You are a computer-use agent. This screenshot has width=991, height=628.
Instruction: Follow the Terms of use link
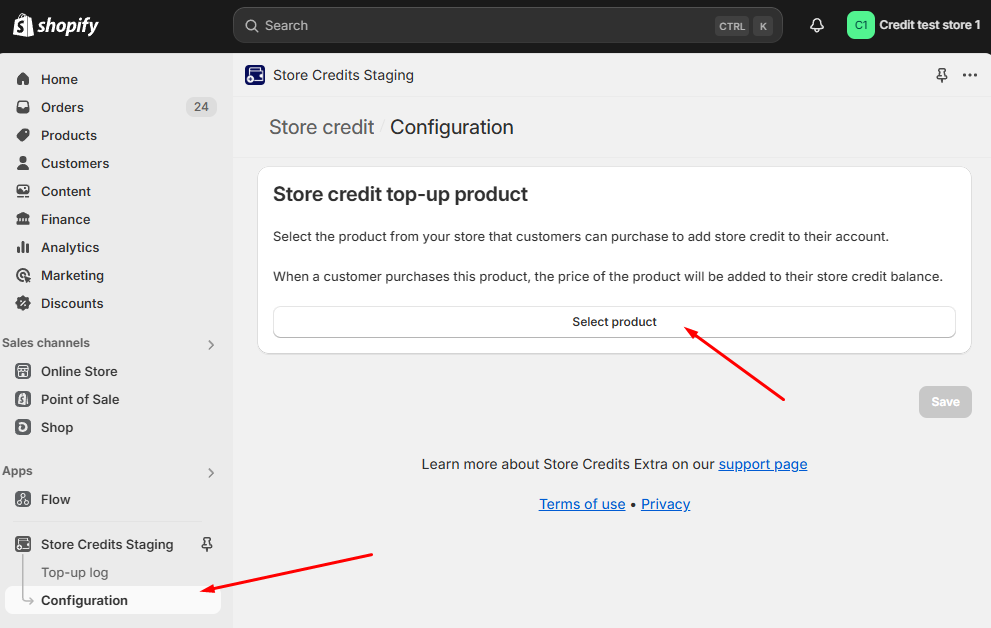tap(582, 504)
